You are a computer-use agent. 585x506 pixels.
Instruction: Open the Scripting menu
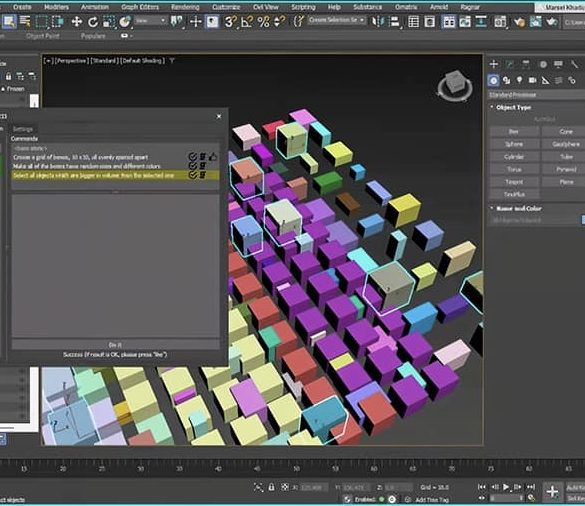coord(303,7)
